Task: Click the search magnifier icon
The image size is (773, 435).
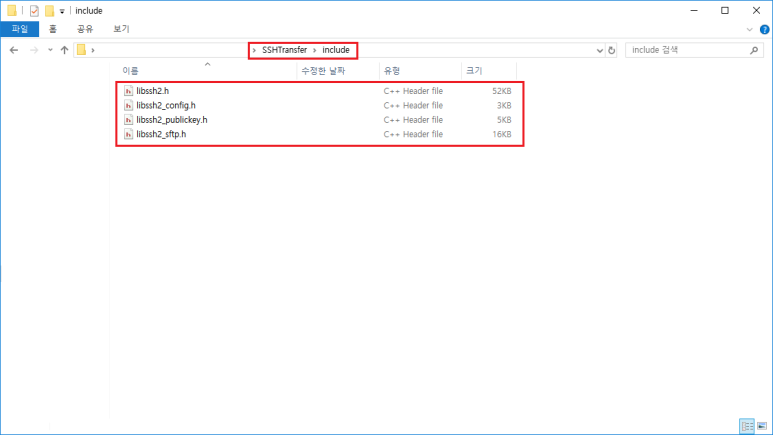Action: tap(754, 50)
